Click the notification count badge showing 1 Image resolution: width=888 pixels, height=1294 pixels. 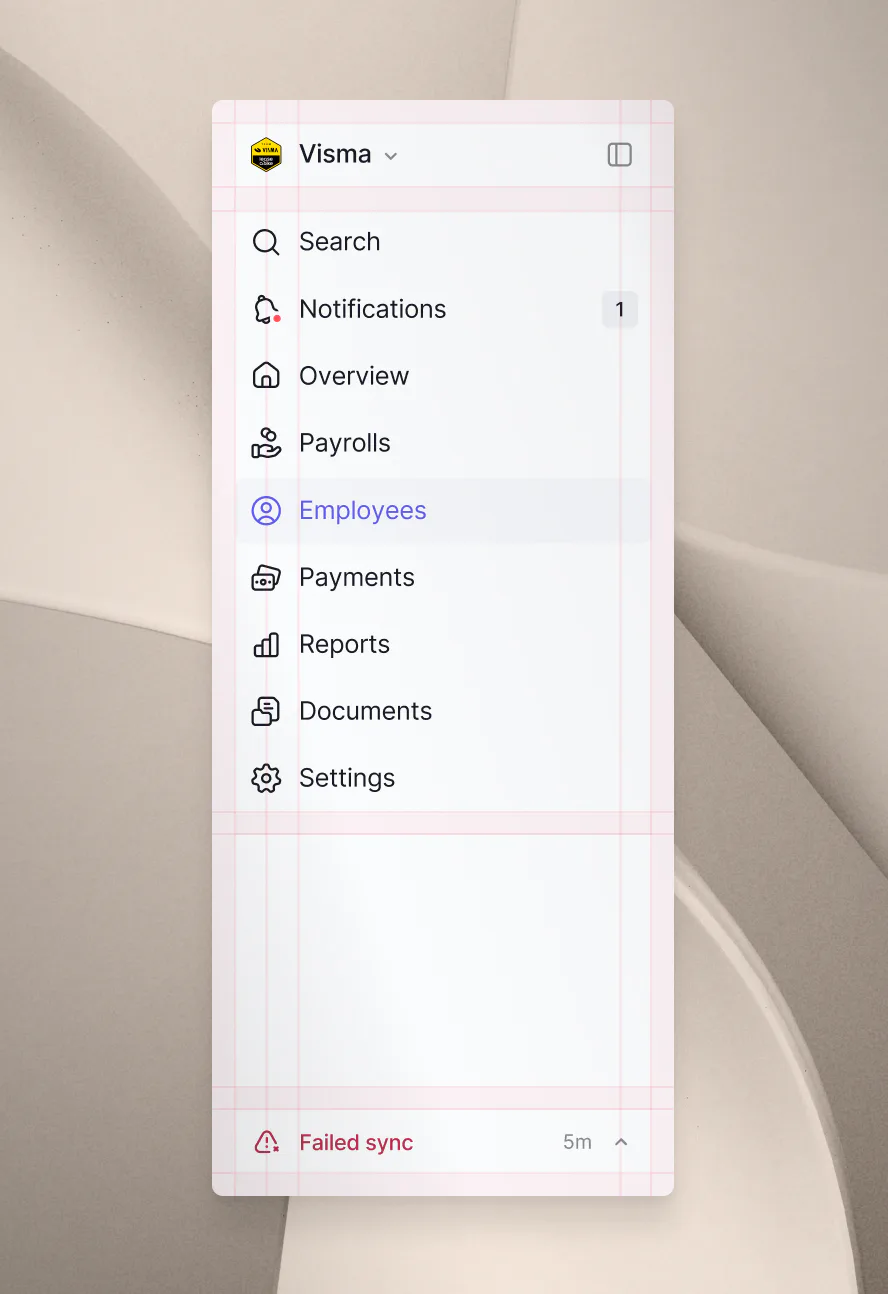tap(620, 310)
